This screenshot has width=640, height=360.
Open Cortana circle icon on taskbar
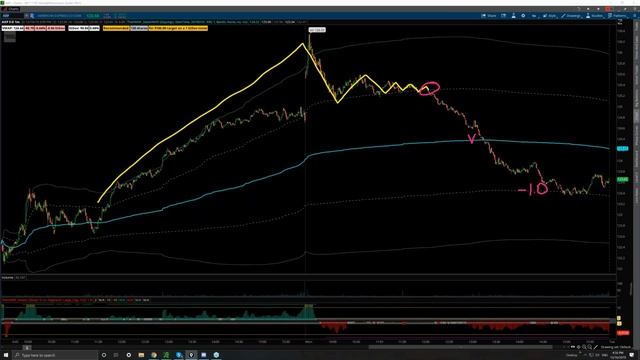pos(104,355)
